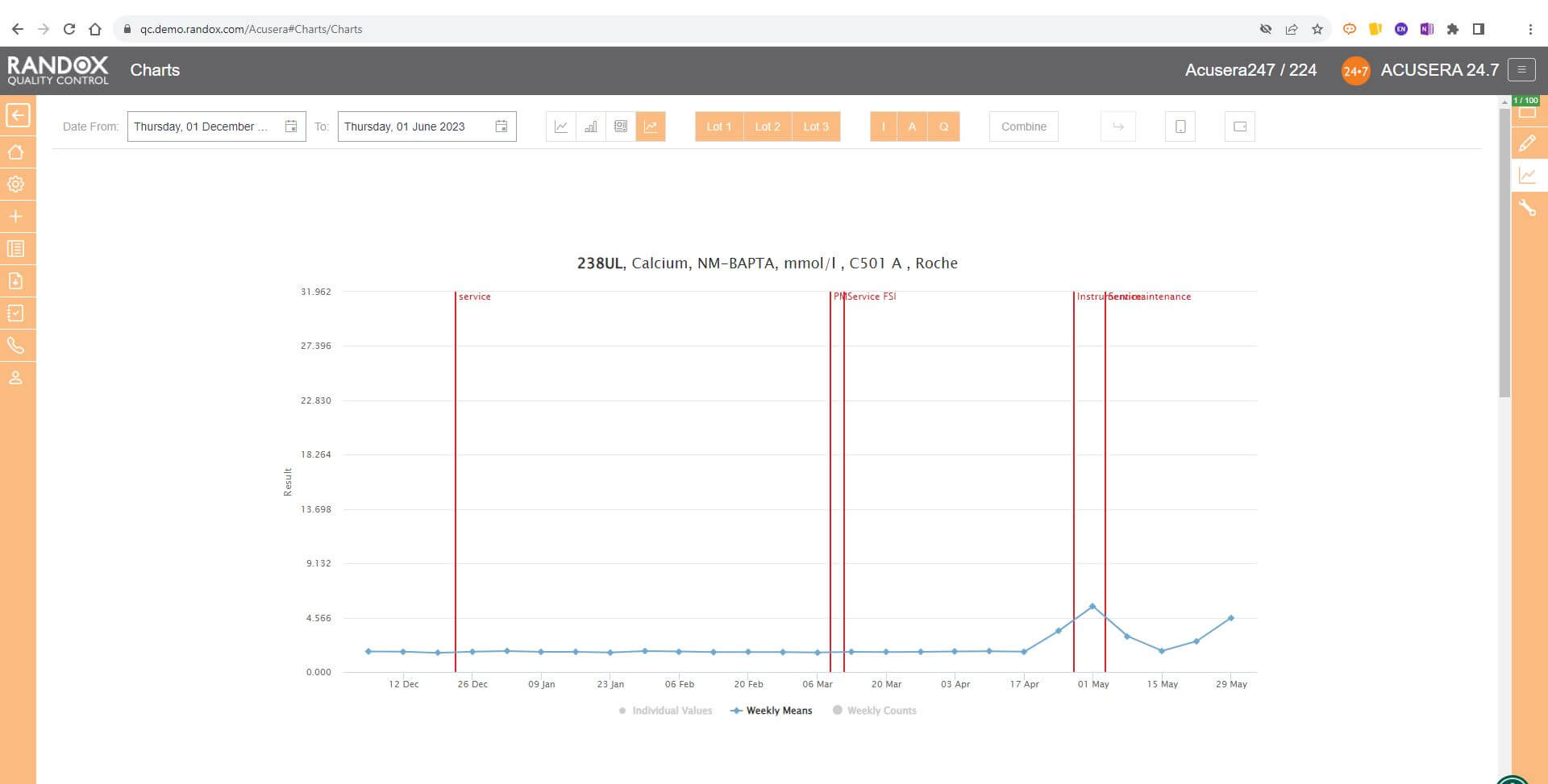The width and height of the screenshot is (1548, 784).
Task: Open the hamburger menu at top right
Action: pyautogui.click(x=1521, y=70)
